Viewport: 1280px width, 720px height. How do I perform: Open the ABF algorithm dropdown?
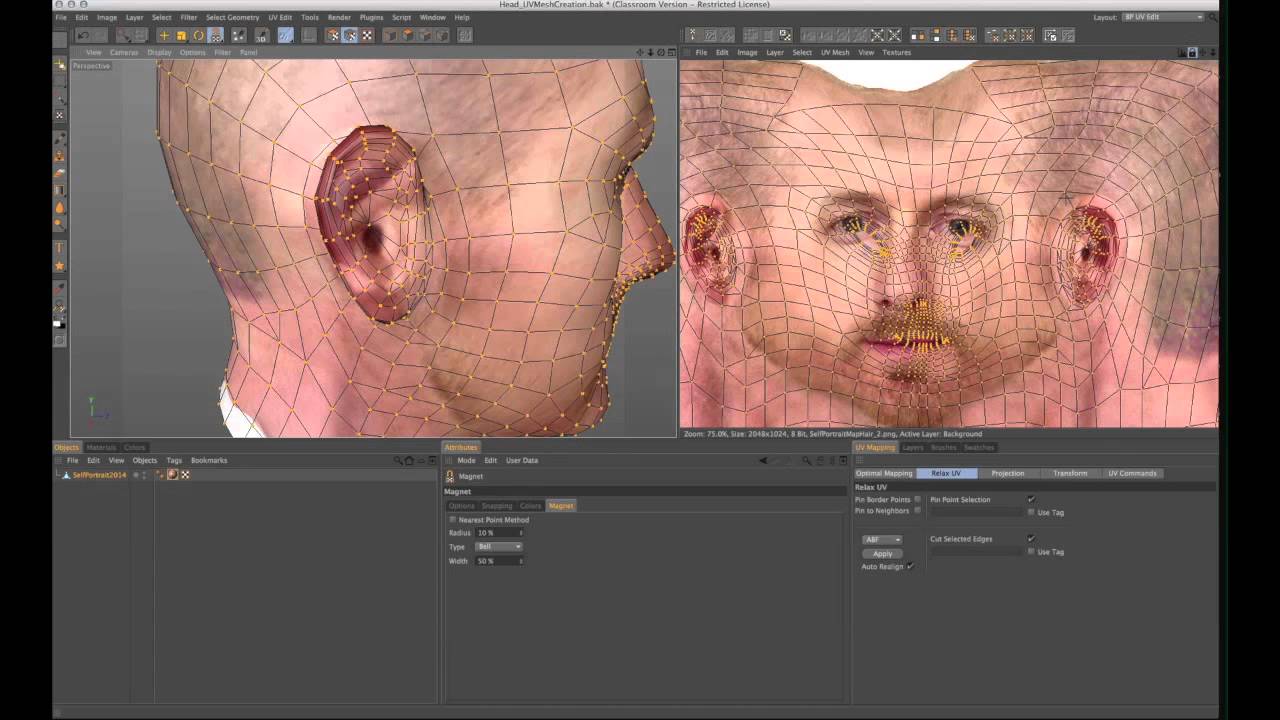click(x=882, y=540)
